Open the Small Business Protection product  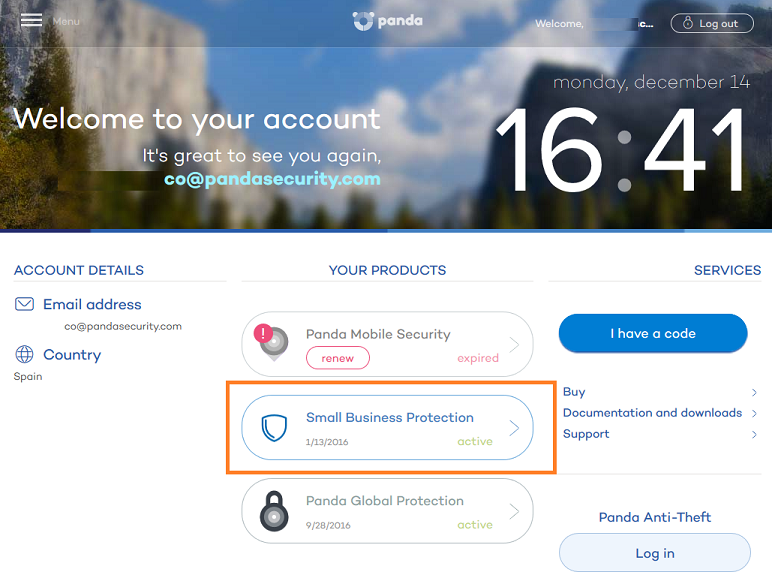(x=387, y=427)
